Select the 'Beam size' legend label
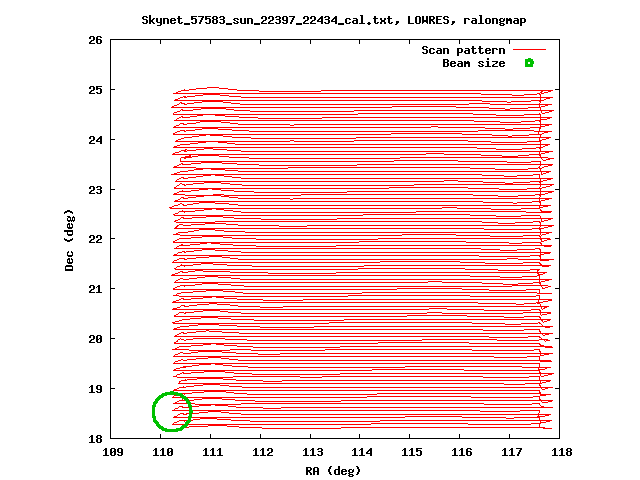The width and height of the screenshot is (640, 480). (x=474, y=63)
